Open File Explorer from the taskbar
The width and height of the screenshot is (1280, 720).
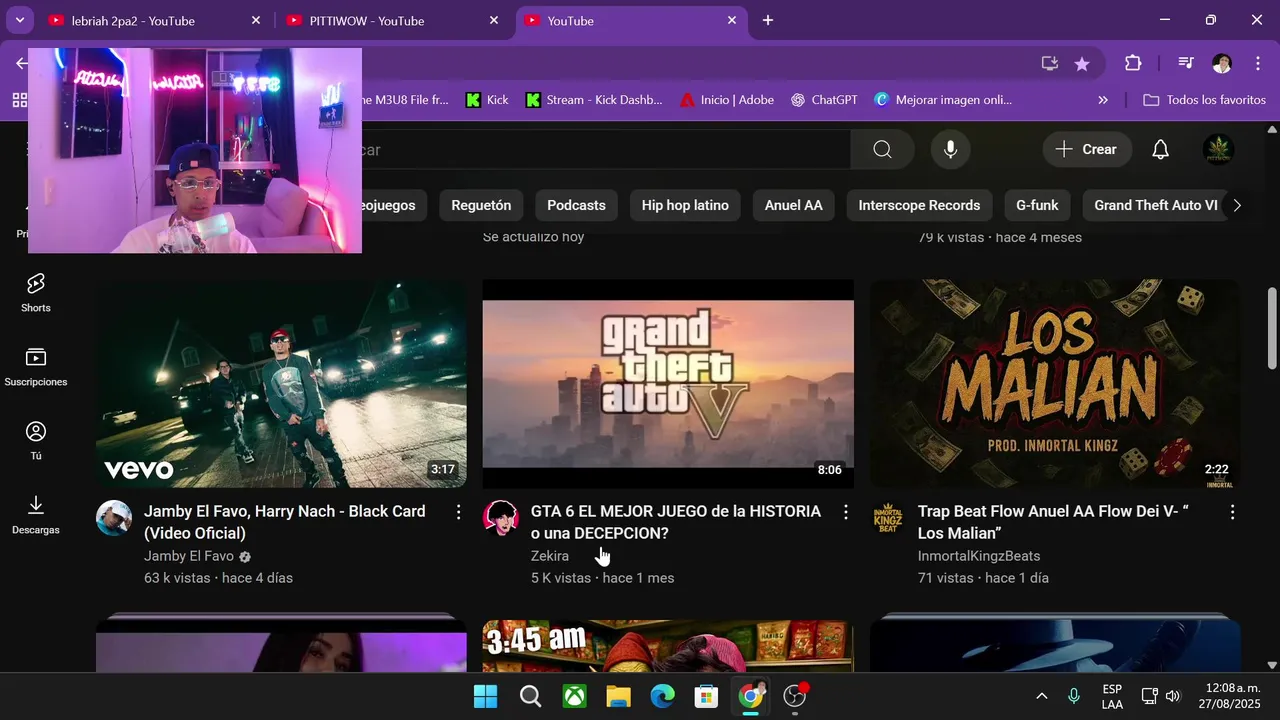point(618,696)
